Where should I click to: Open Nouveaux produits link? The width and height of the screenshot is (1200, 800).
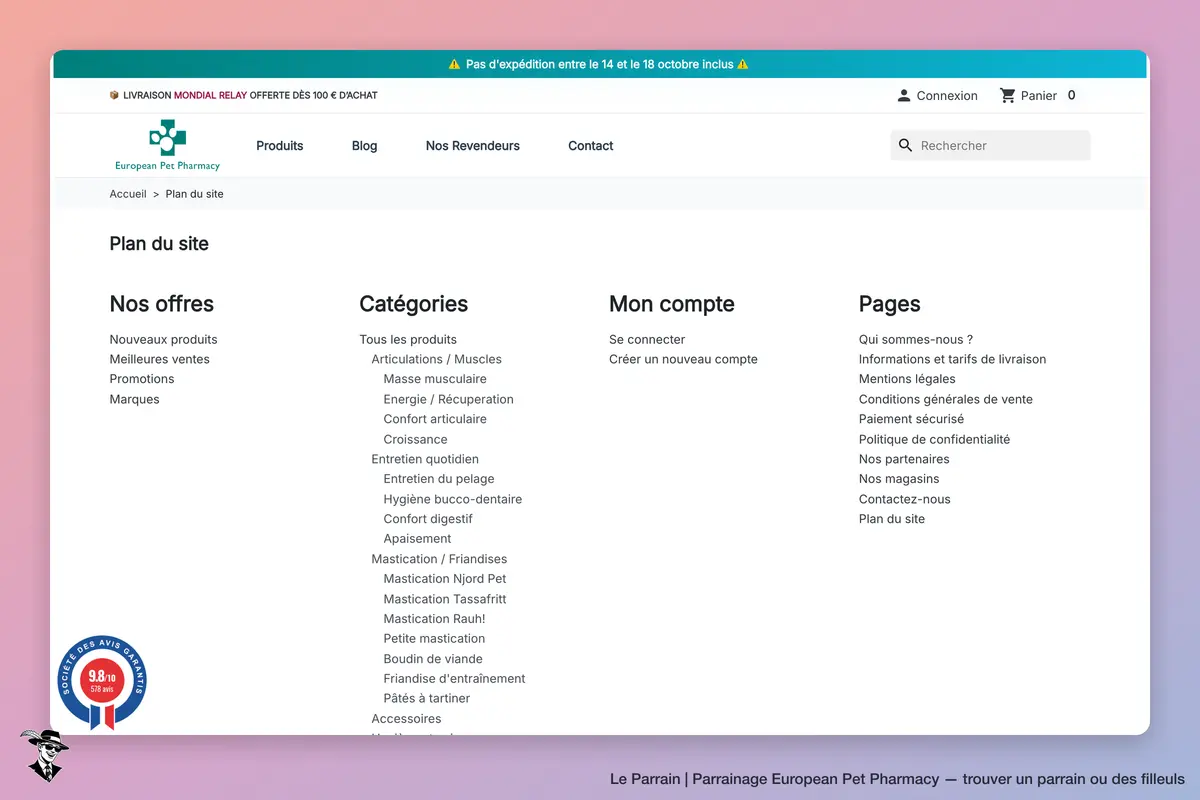164,339
